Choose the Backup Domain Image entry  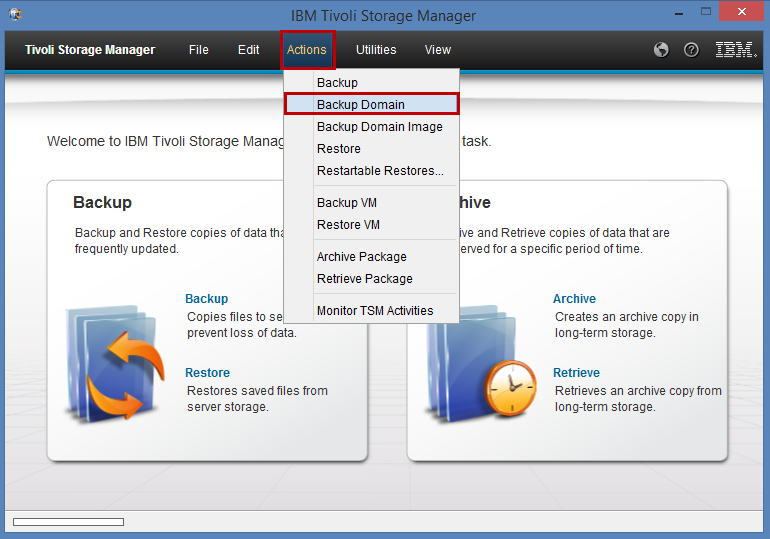(372, 127)
